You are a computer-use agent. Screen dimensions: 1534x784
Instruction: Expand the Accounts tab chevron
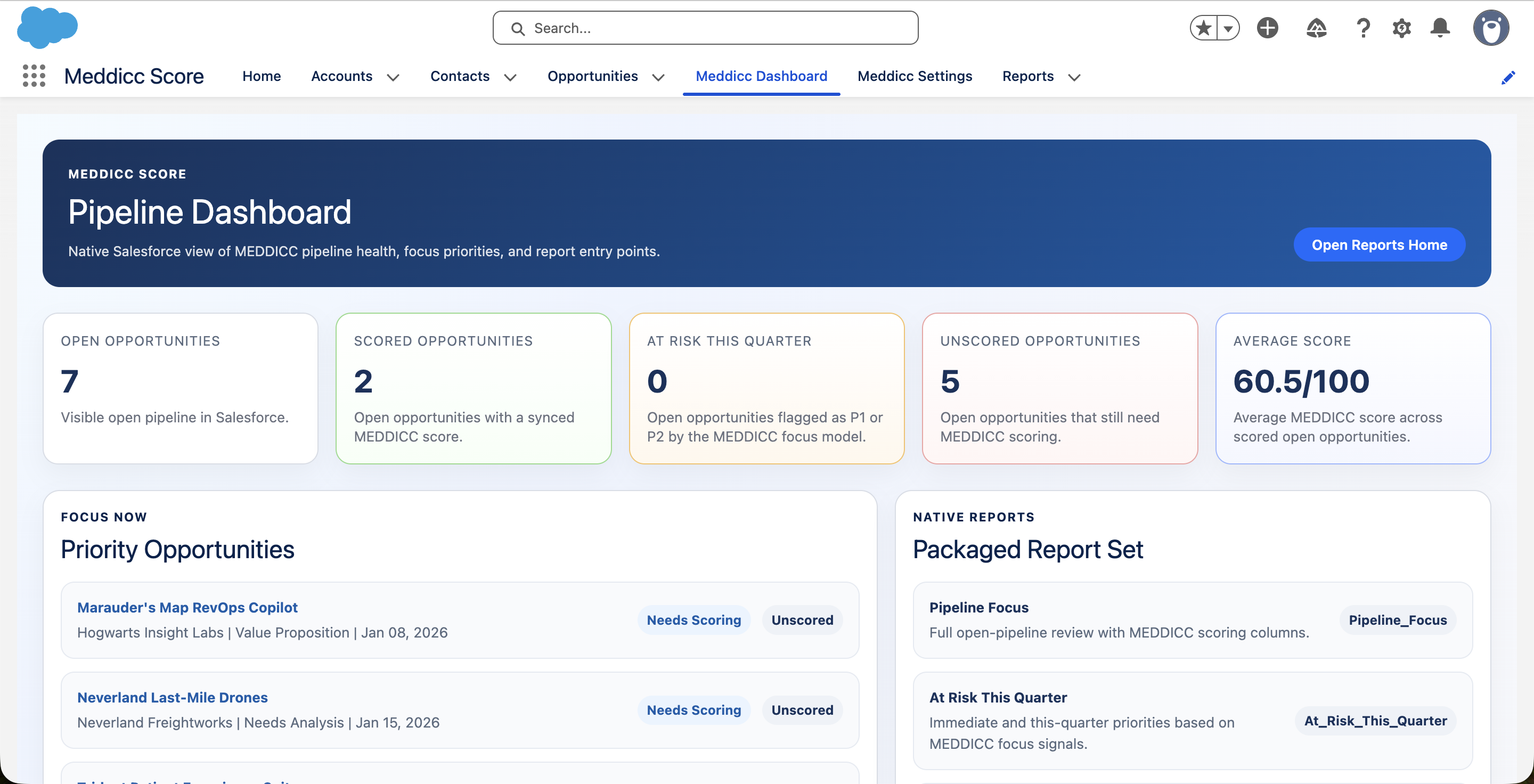click(x=393, y=77)
